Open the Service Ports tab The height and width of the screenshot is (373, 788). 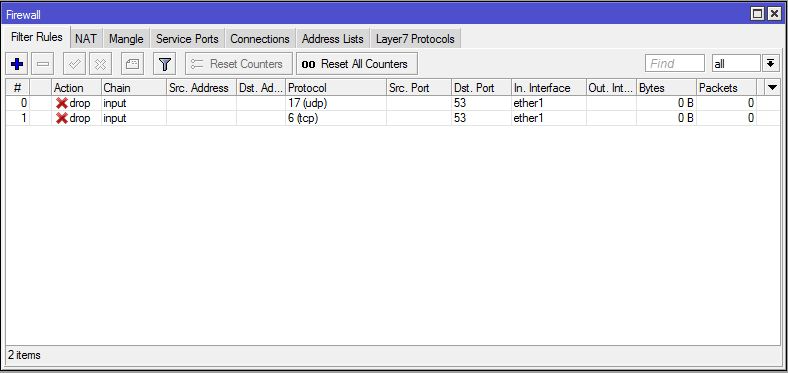[187, 39]
